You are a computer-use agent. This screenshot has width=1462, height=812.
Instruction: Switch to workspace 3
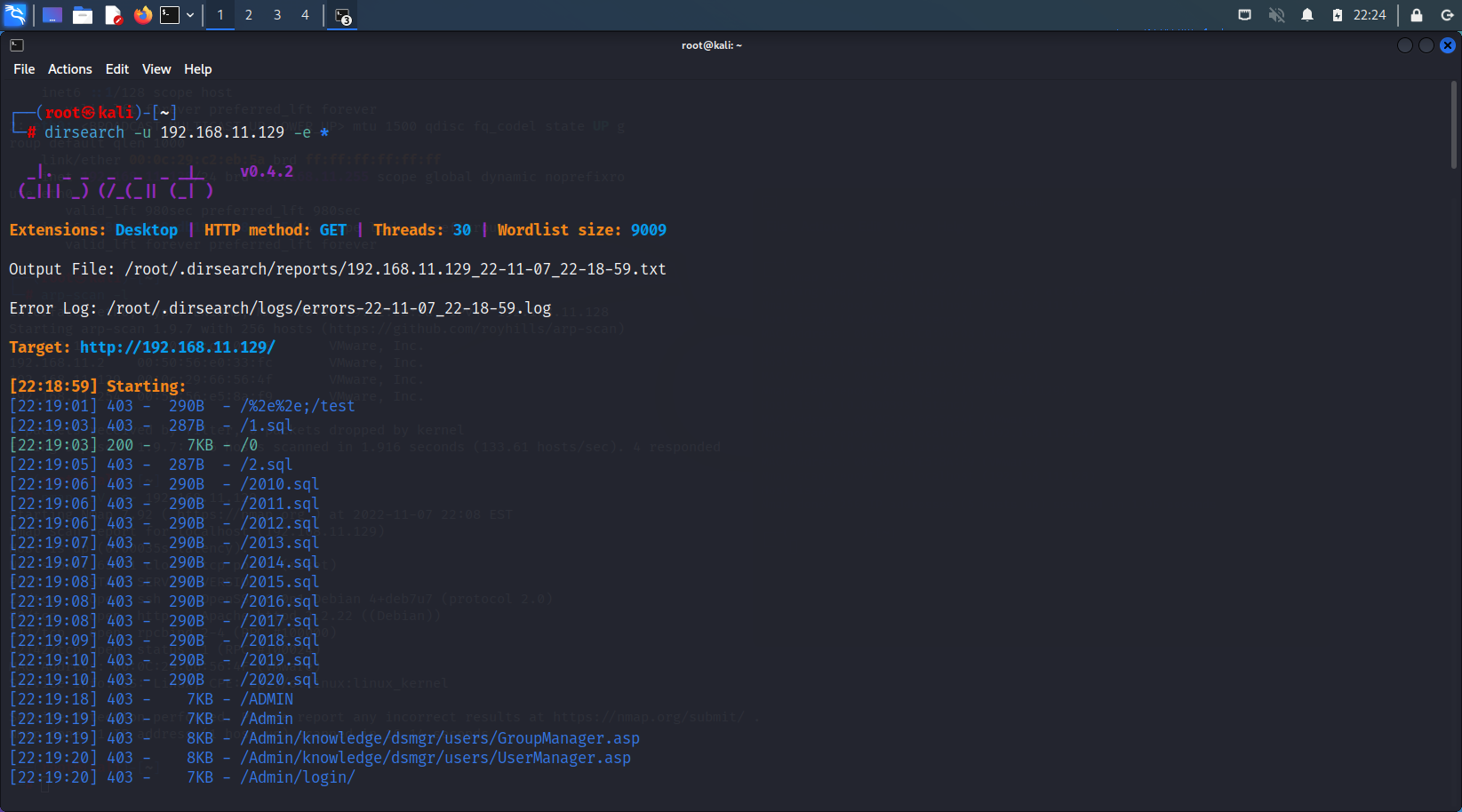coord(277,15)
